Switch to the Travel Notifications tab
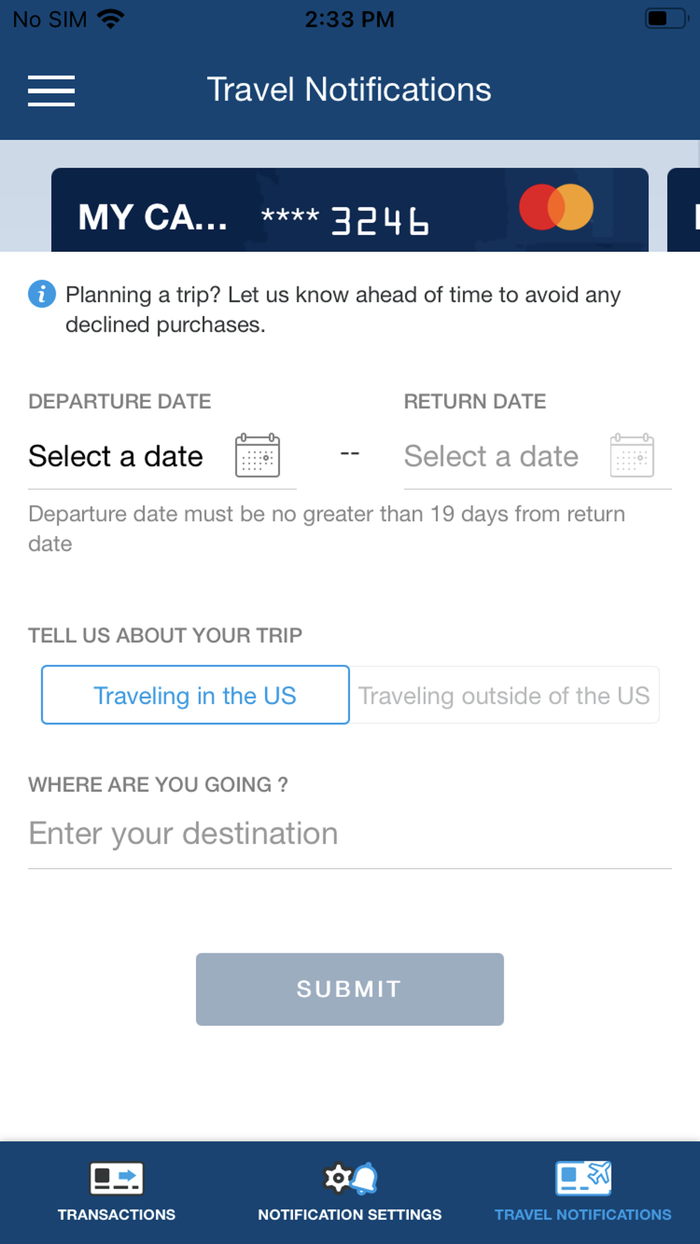Screen dimensions: 700x1244 (x=583, y=1190)
